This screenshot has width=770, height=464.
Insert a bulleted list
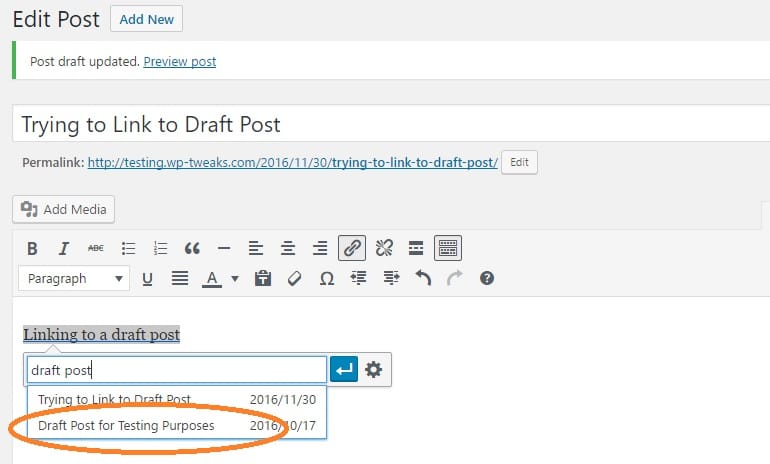coord(128,248)
